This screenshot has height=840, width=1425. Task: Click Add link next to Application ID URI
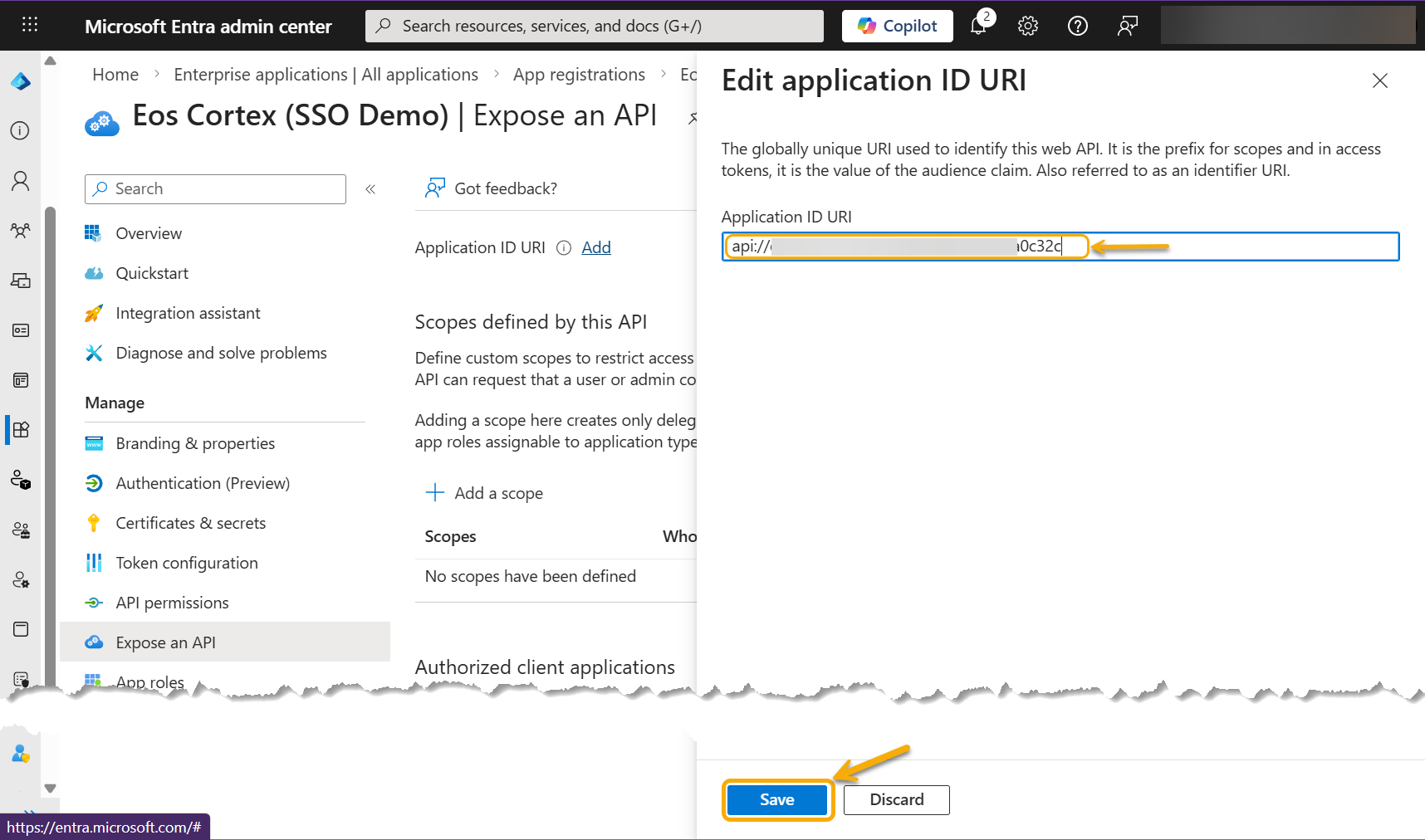[x=596, y=247]
